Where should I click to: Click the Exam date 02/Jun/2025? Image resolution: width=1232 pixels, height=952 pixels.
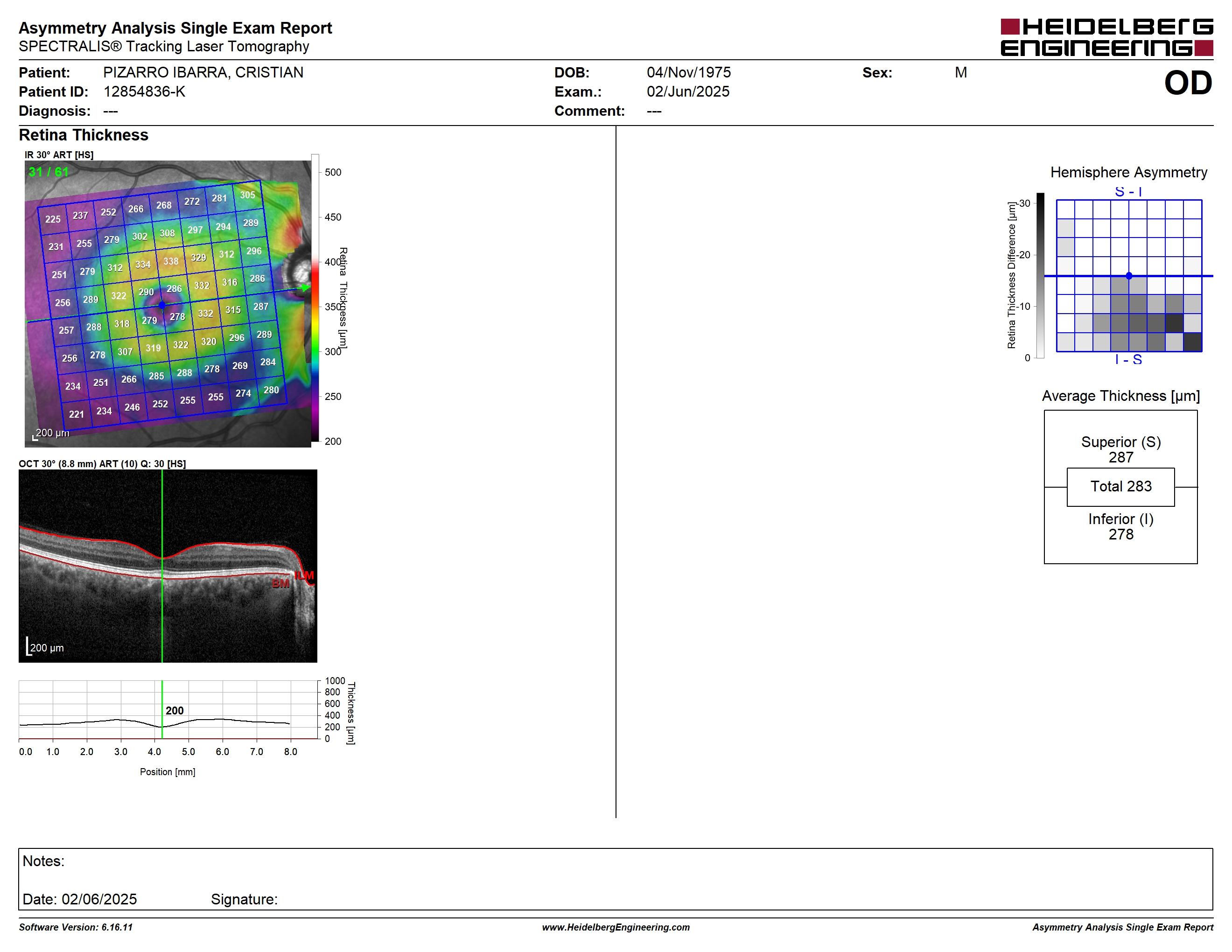(x=688, y=91)
